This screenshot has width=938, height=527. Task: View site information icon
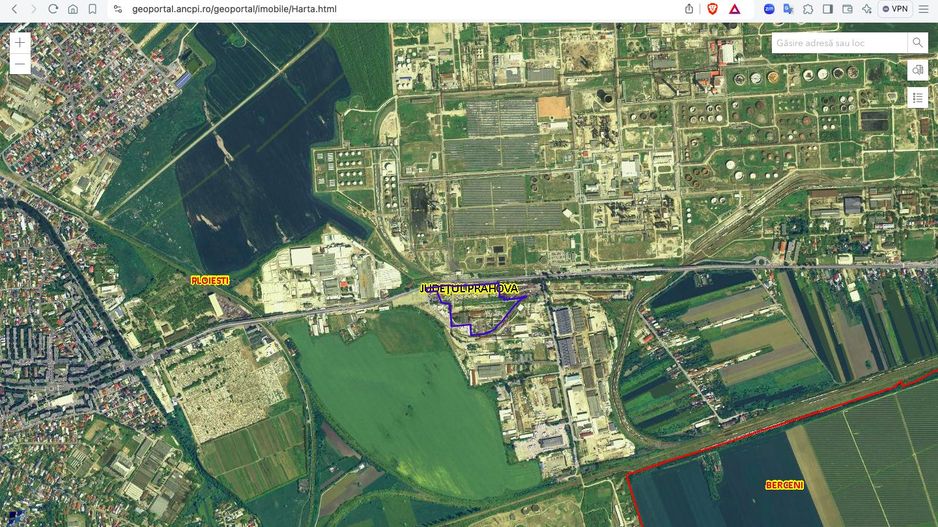click(118, 9)
